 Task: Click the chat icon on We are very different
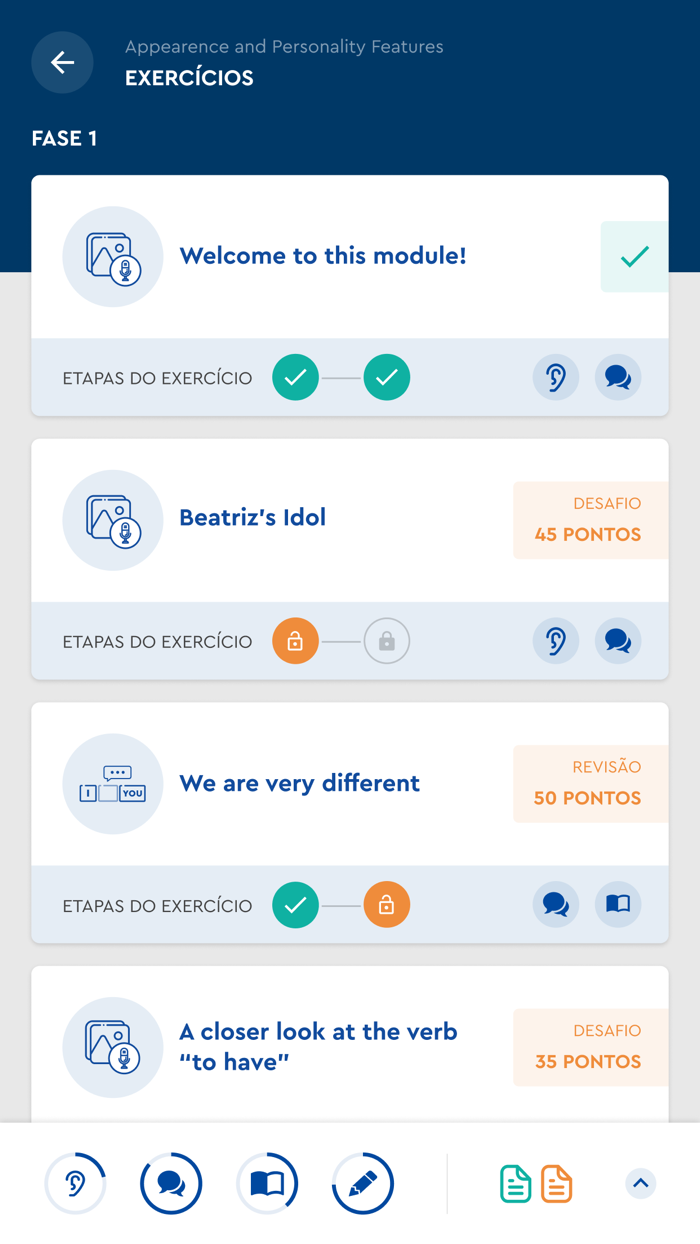pyautogui.click(x=556, y=905)
